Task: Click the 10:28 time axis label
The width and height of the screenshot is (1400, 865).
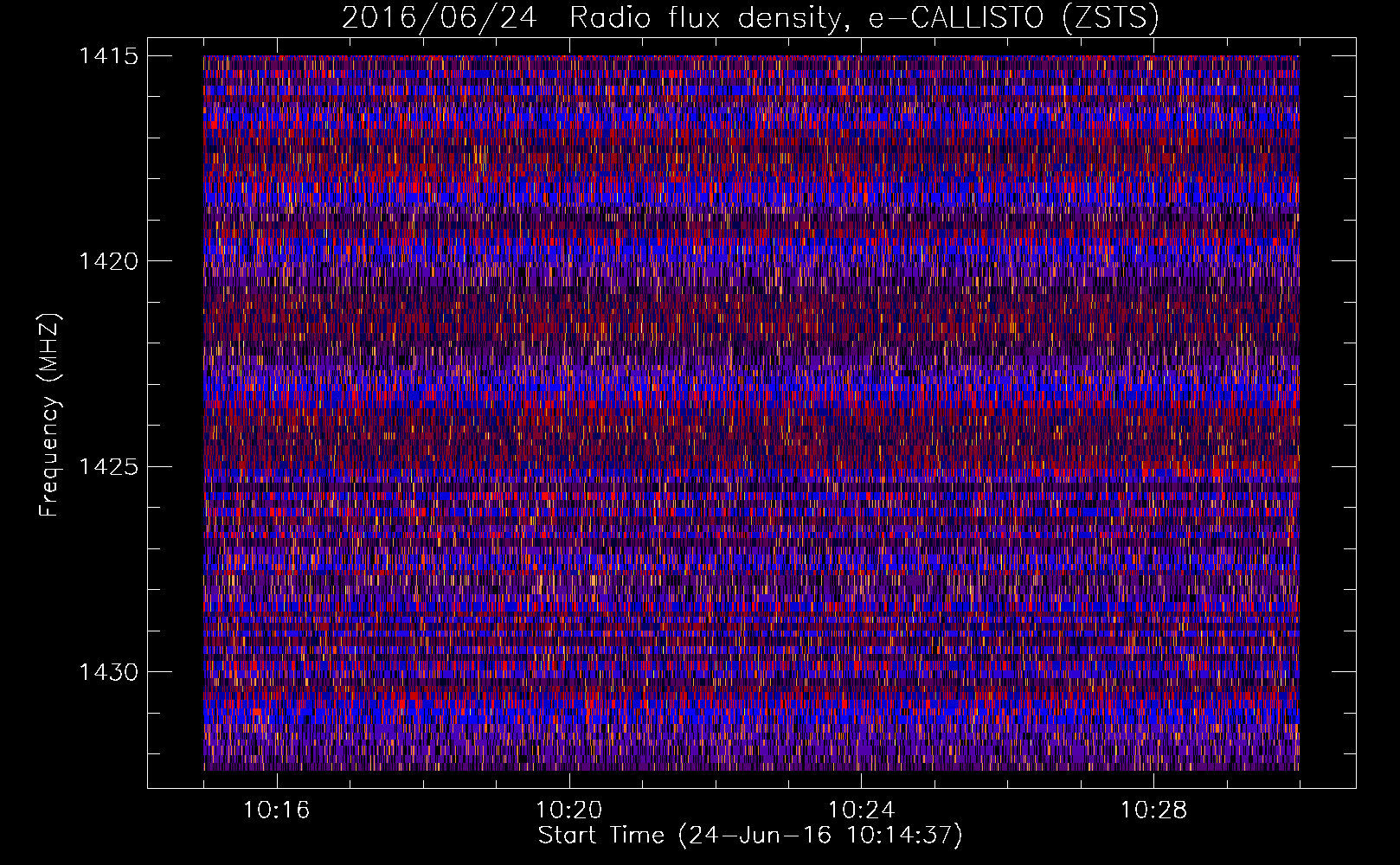Action: pyautogui.click(x=1153, y=811)
